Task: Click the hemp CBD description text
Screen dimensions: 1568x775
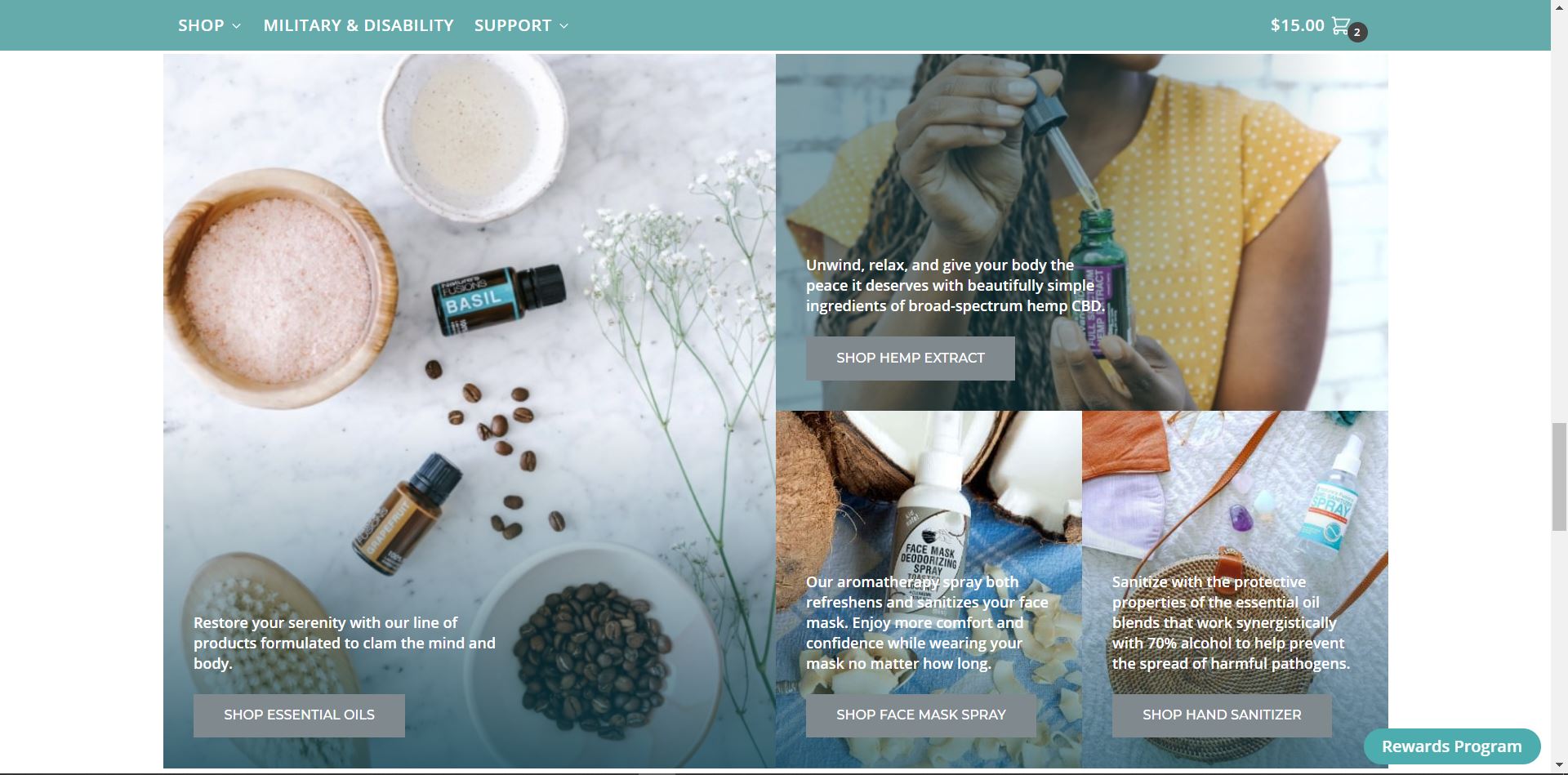Action: pyautogui.click(x=955, y=286)
